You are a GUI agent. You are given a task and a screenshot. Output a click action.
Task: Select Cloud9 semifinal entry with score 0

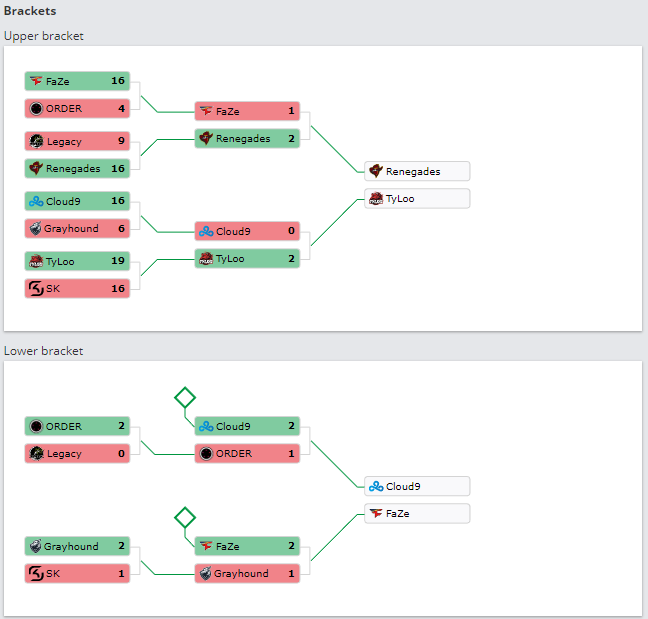(248, 231)
